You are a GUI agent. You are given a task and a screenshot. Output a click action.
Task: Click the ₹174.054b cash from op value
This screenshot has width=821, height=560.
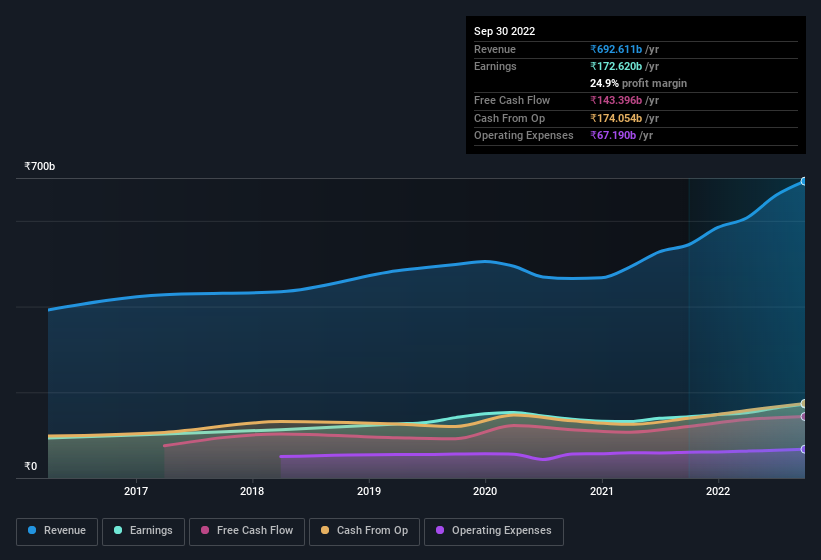click(x=616, y=118)
